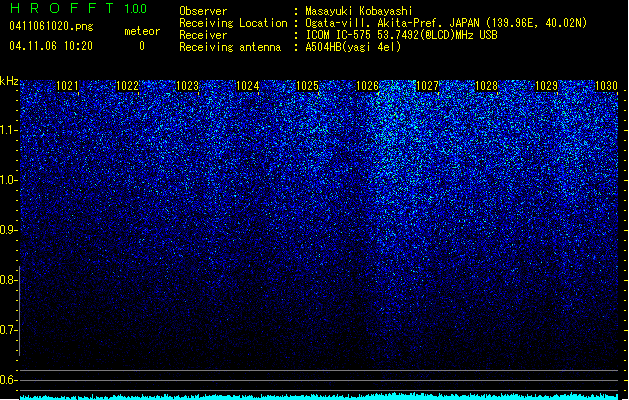629x400 pixels.
Task: Click the 0.7 kHz axis label
Action: pyautogui.click(x=8, y=330)
